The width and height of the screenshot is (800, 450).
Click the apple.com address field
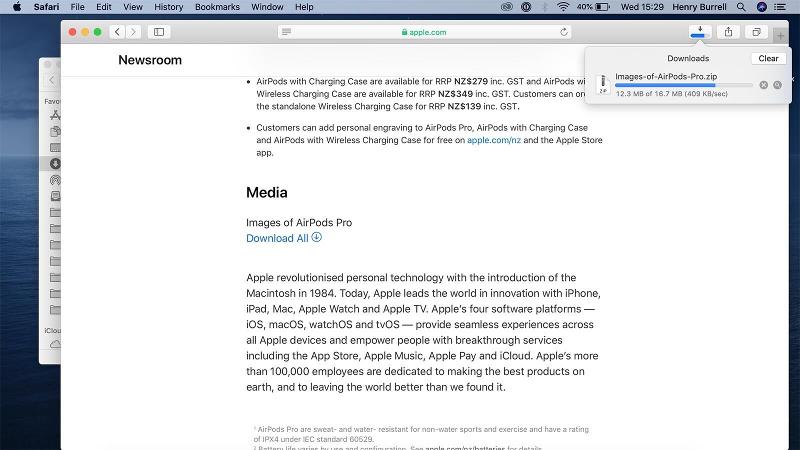pos(424,32)
